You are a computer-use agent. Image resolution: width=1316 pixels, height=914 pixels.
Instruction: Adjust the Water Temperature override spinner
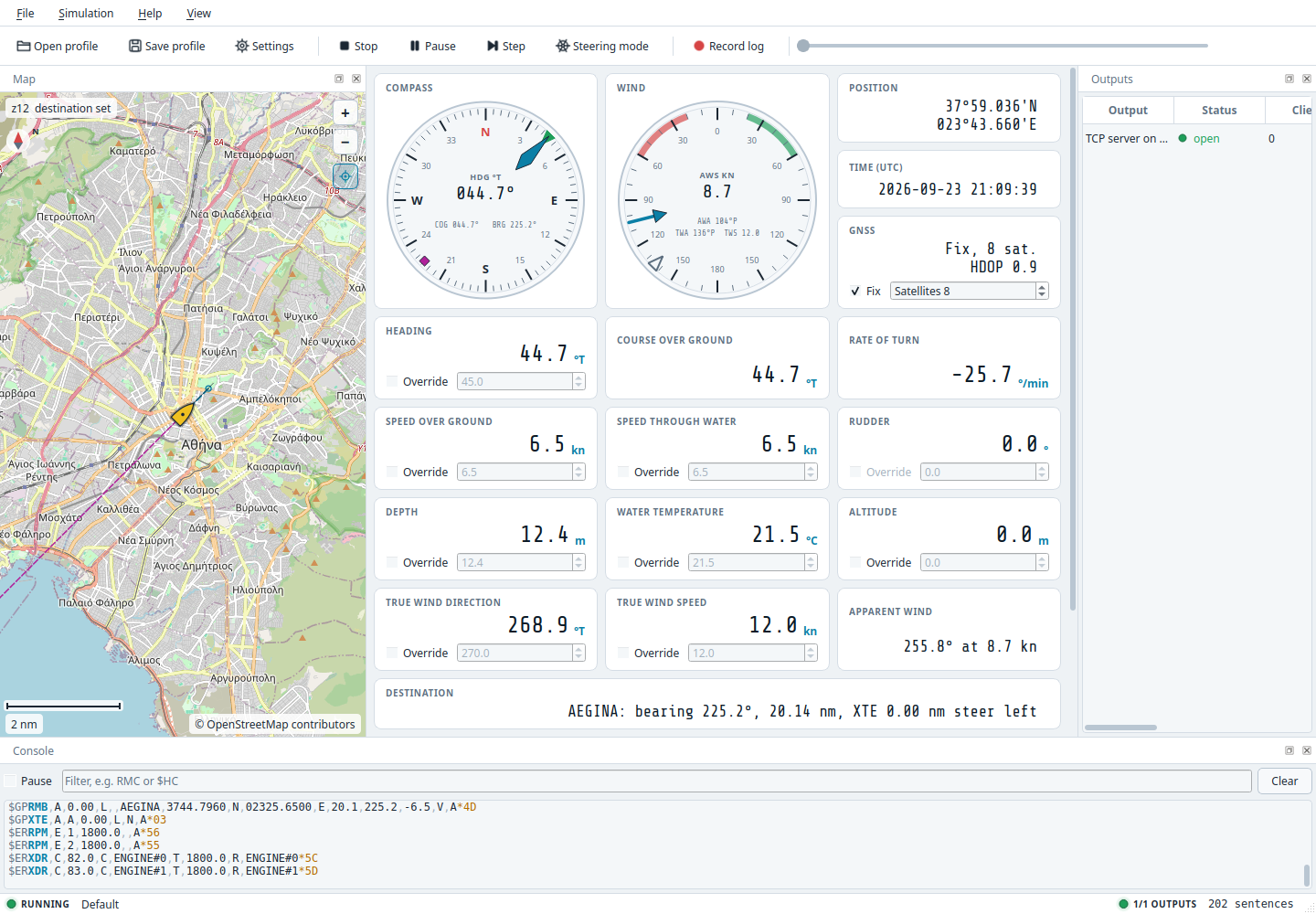(x=811, y=562)
